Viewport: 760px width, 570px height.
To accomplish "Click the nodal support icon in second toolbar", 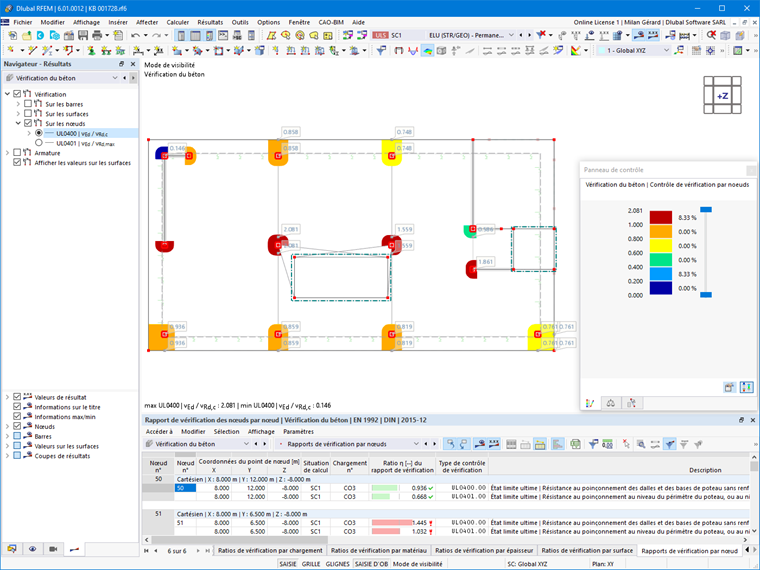I will tap(91, 50).
